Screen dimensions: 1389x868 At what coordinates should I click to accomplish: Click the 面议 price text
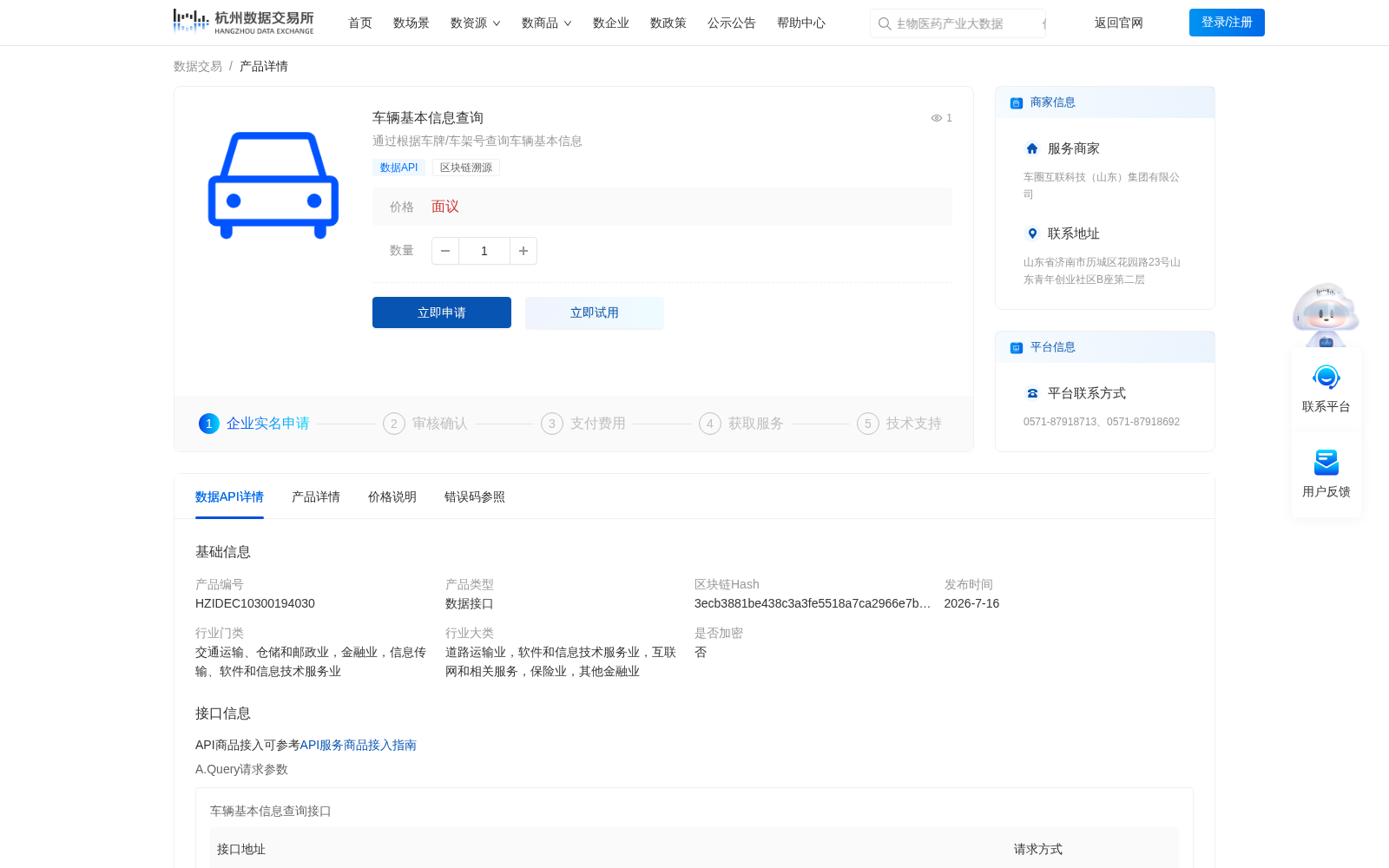click(445, 207)
